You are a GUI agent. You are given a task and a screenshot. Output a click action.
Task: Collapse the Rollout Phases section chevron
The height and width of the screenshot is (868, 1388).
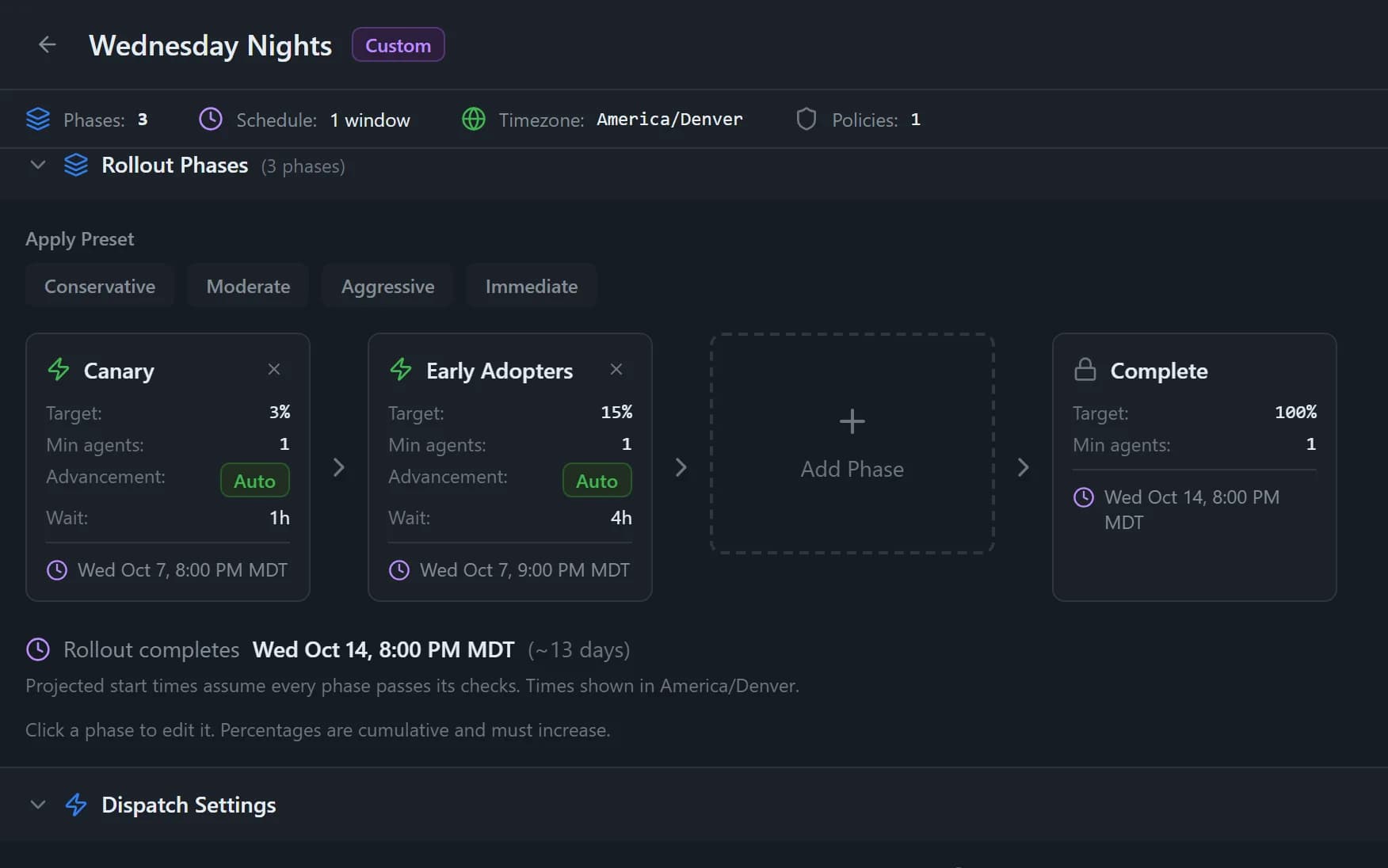[x=37, y=165]
